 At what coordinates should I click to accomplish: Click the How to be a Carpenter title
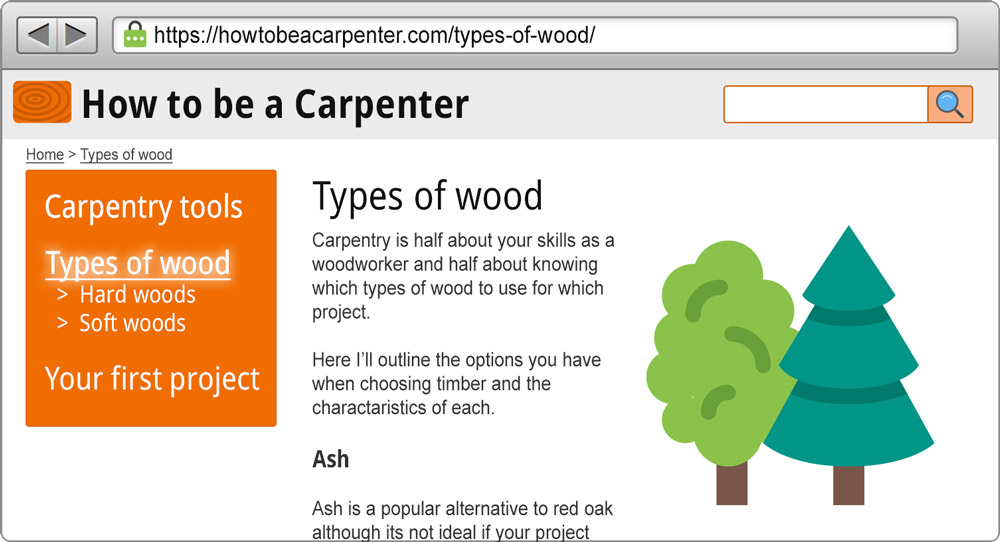pyautogui.click(x=276, y=104)
